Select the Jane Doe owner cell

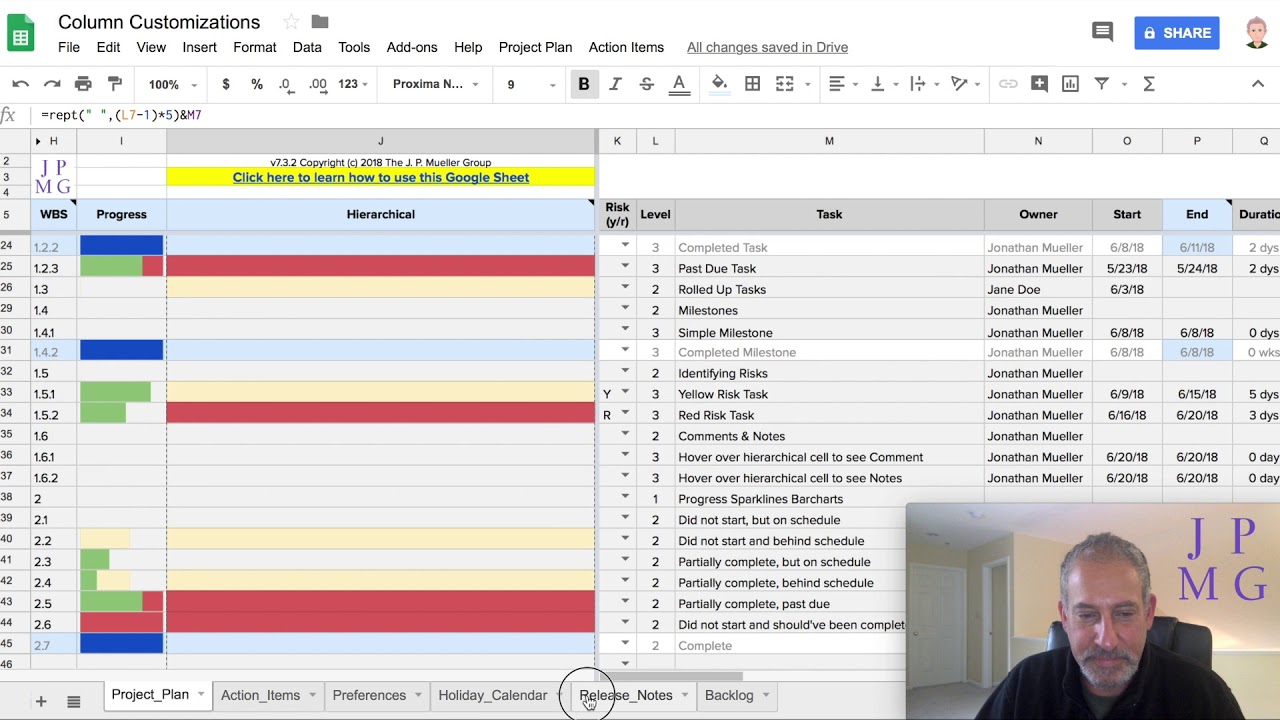click(x=1038, y=289)
